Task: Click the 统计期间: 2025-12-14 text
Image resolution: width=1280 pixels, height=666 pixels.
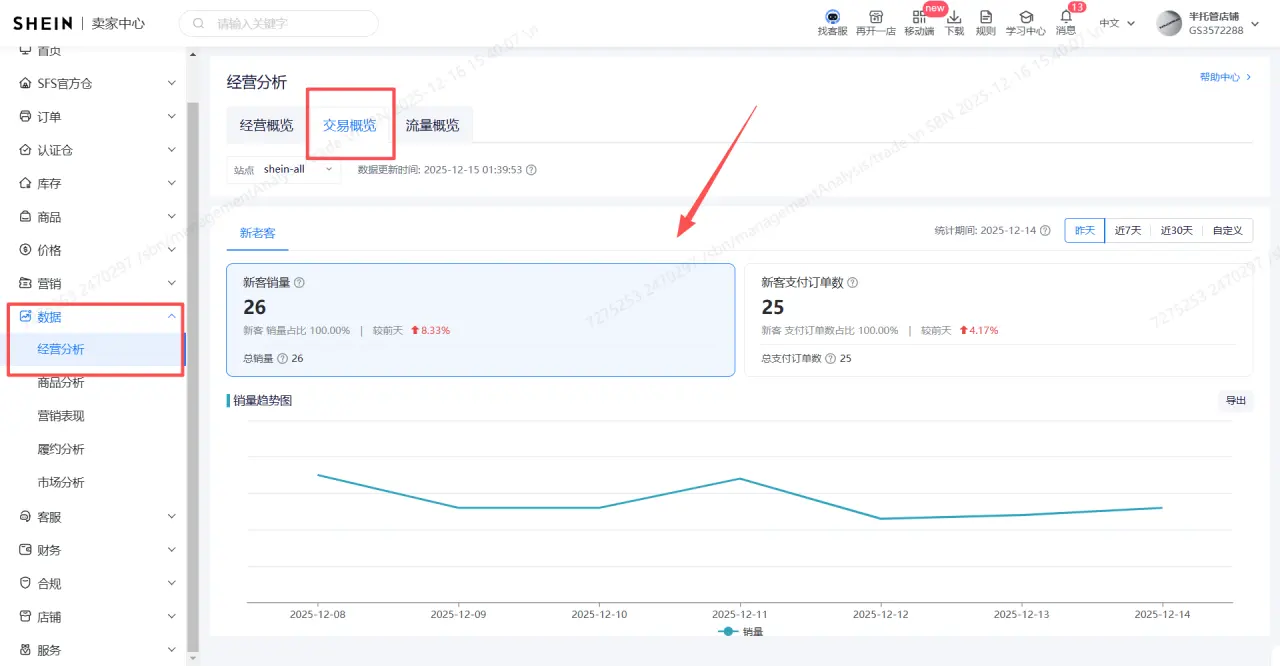Action: click(x=985, y=230)
